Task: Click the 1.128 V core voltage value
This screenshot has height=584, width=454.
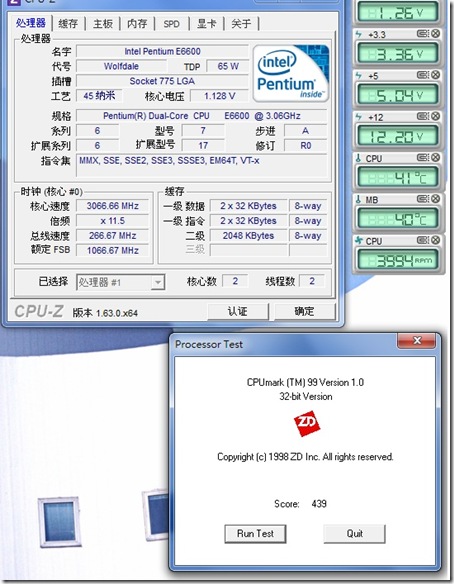Action: (219, 96)
